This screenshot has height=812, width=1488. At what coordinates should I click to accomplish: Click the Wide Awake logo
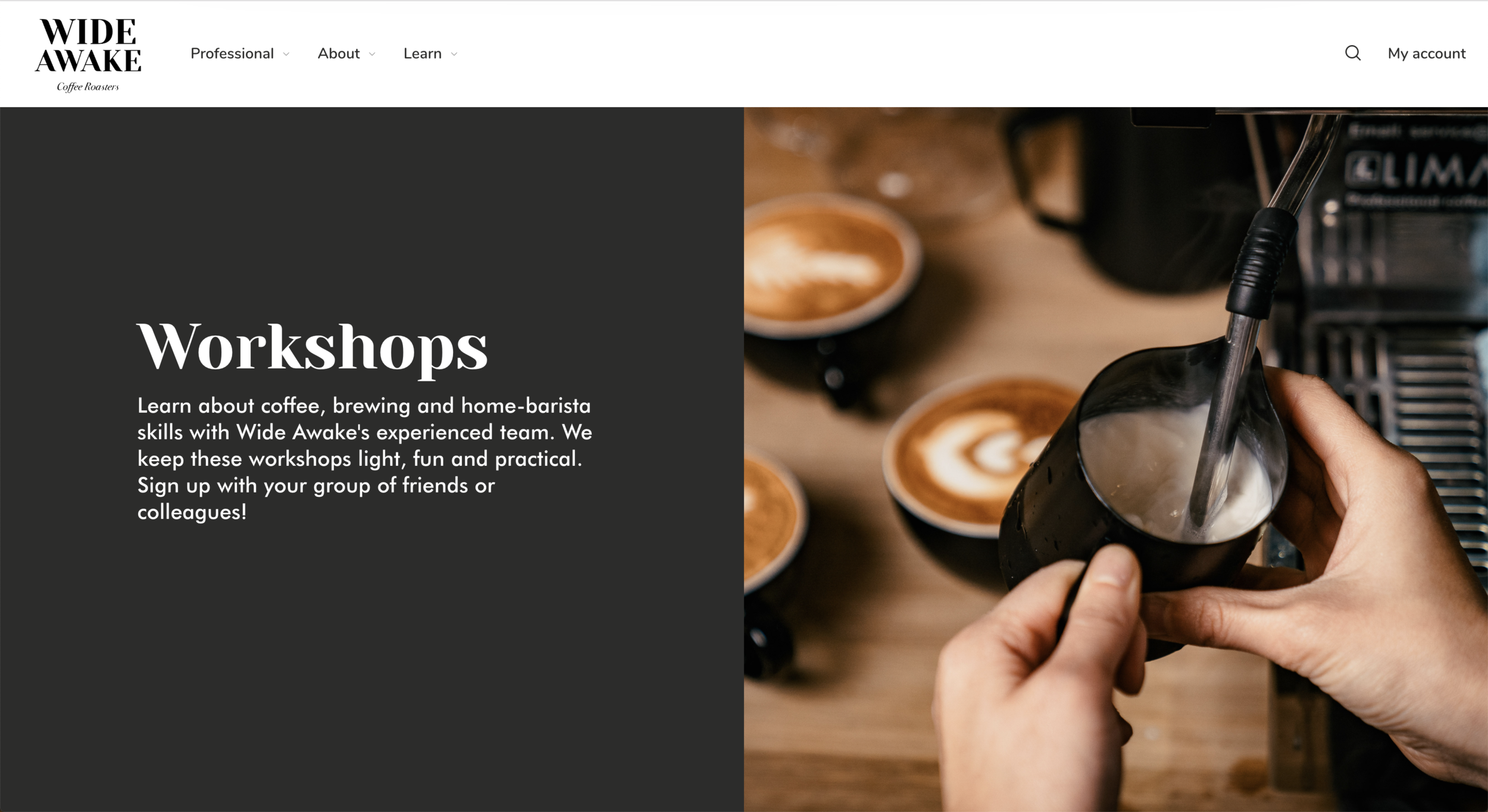pos(88,55)
